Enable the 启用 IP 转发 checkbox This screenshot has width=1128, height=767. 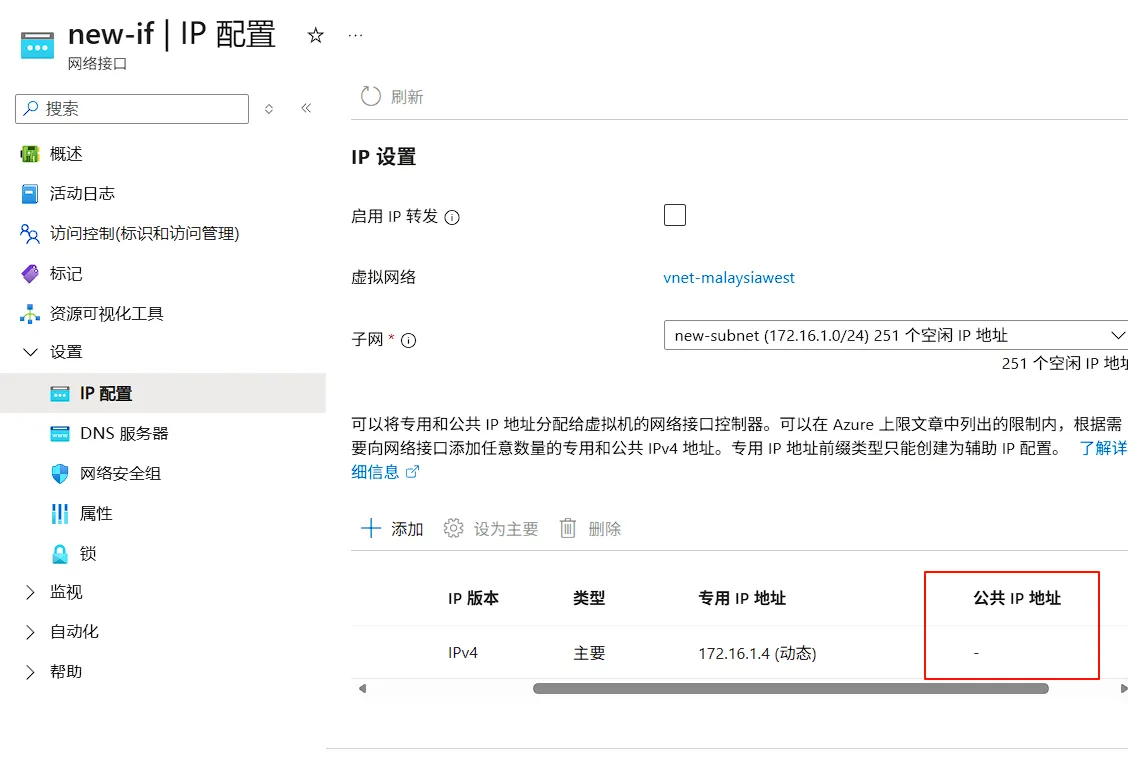tap(675, 214)
